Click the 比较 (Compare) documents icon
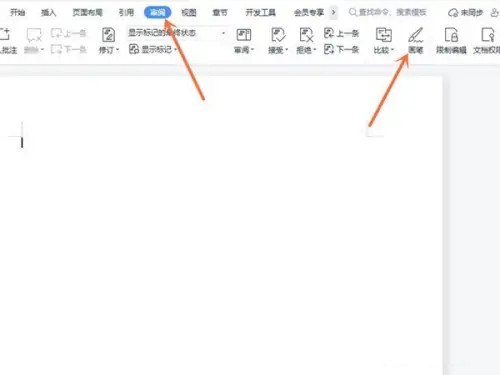500x375 pixels. (383, 35)
